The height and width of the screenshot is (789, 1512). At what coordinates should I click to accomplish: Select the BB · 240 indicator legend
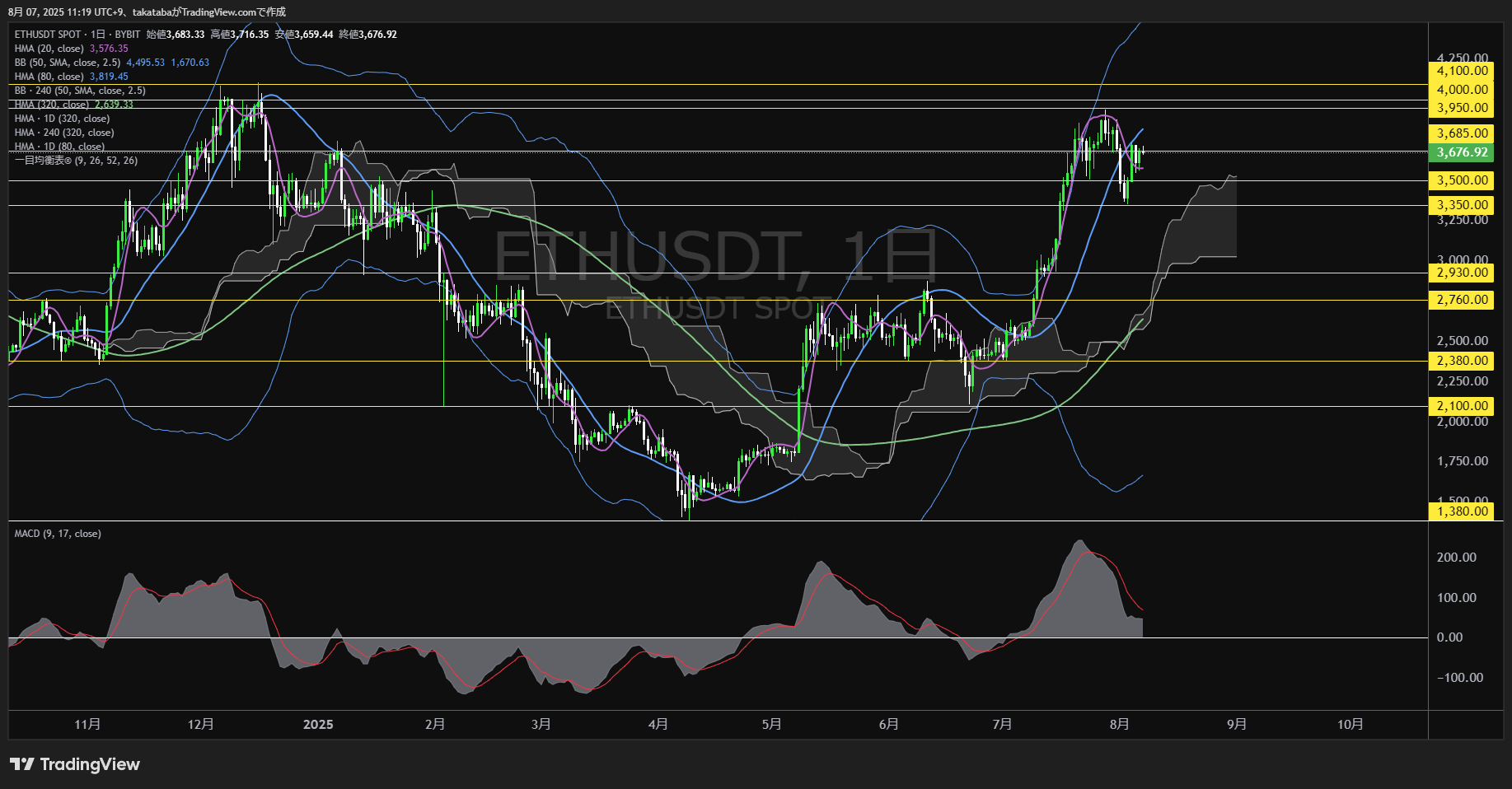pos(80,91)
